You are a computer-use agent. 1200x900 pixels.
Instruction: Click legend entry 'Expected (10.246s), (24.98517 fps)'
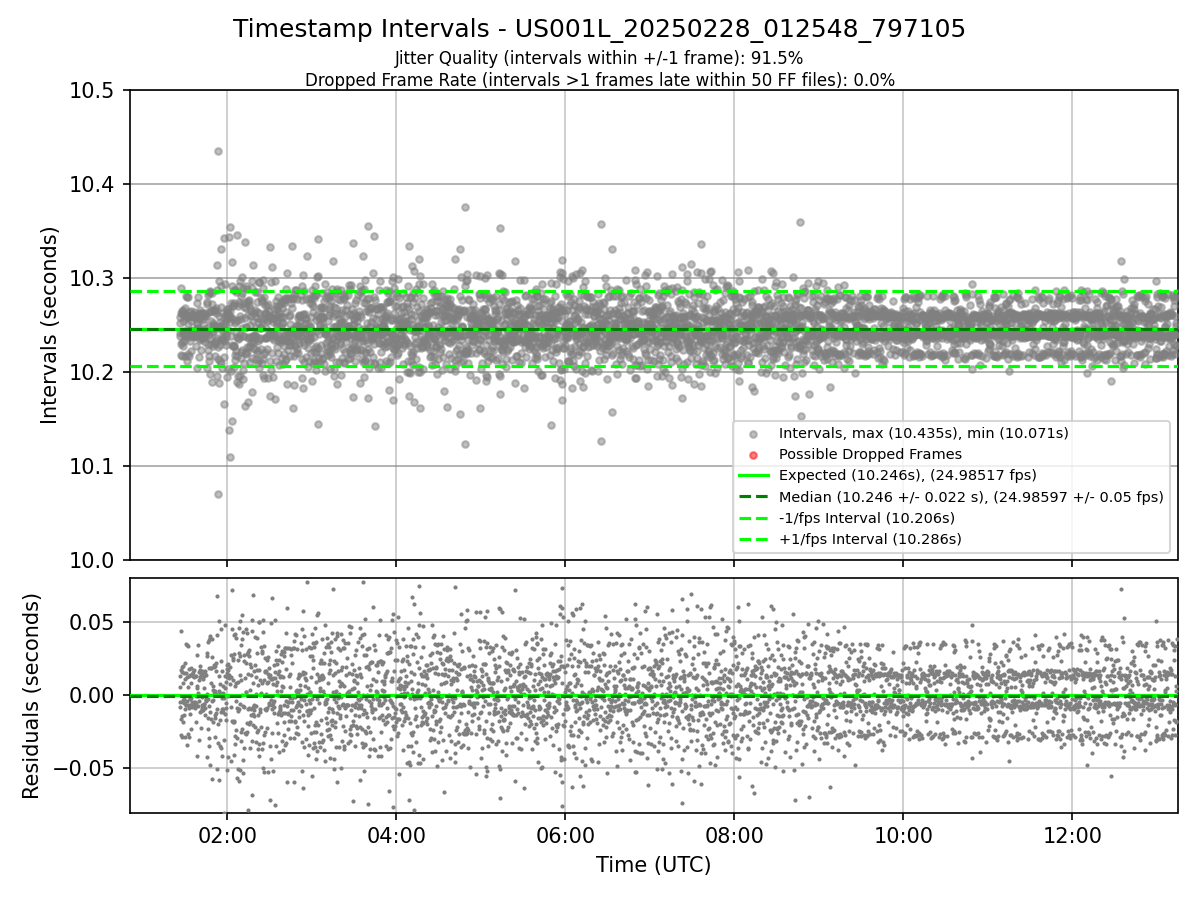(908, 475)
